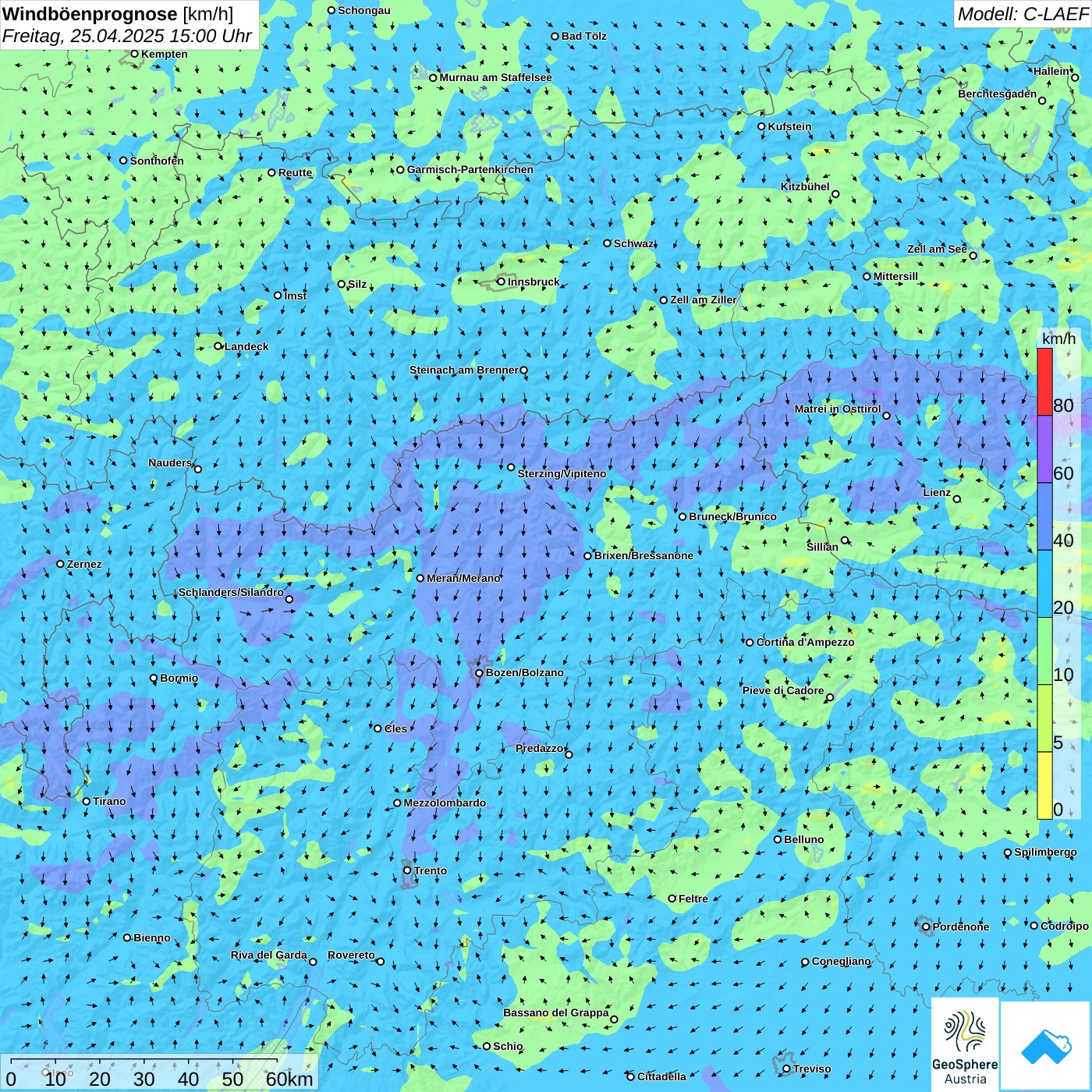
Task: Click the Kitzbühel city label
Action: [806, 187]
